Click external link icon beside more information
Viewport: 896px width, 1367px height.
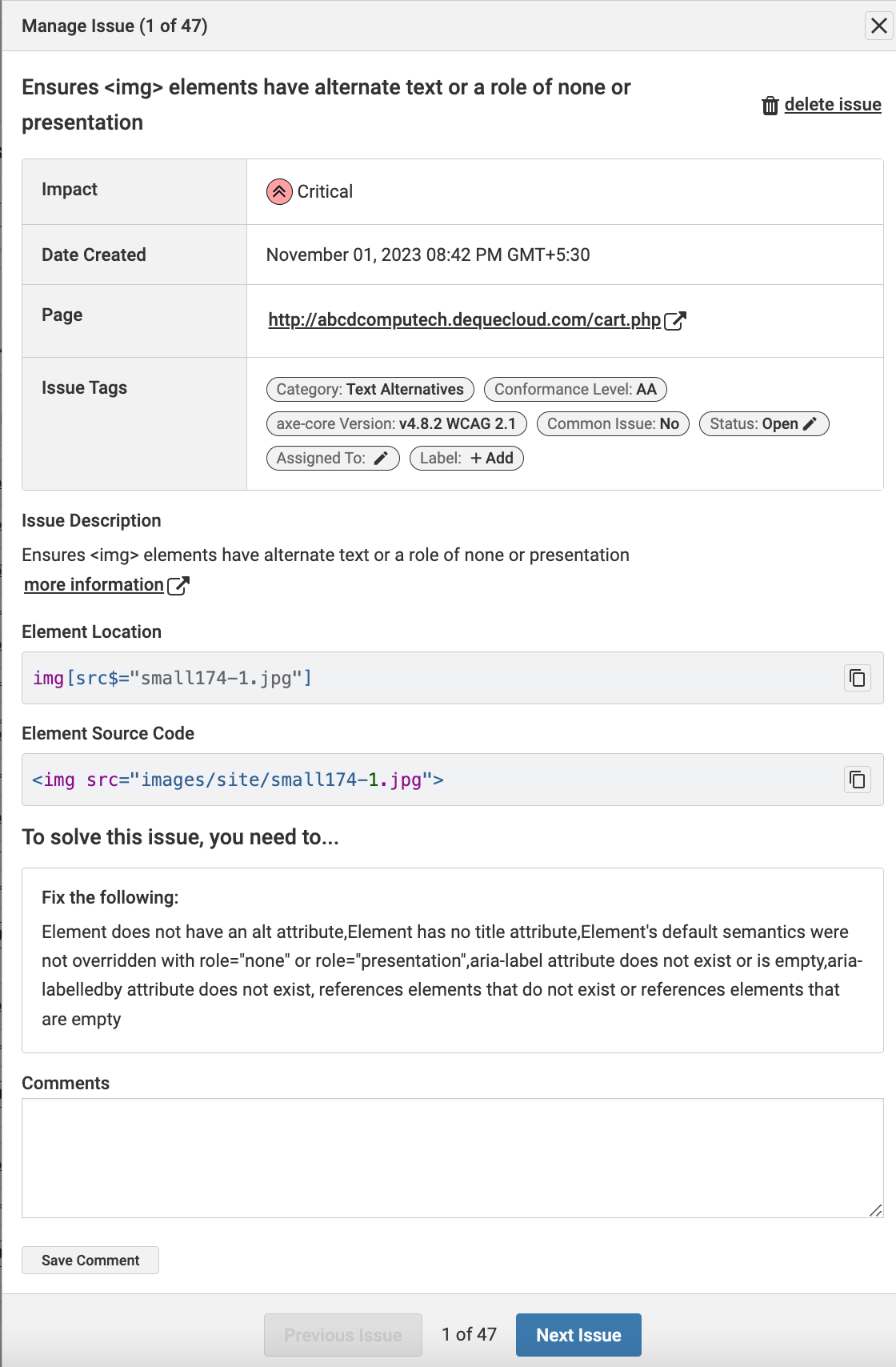pos(178,586)
